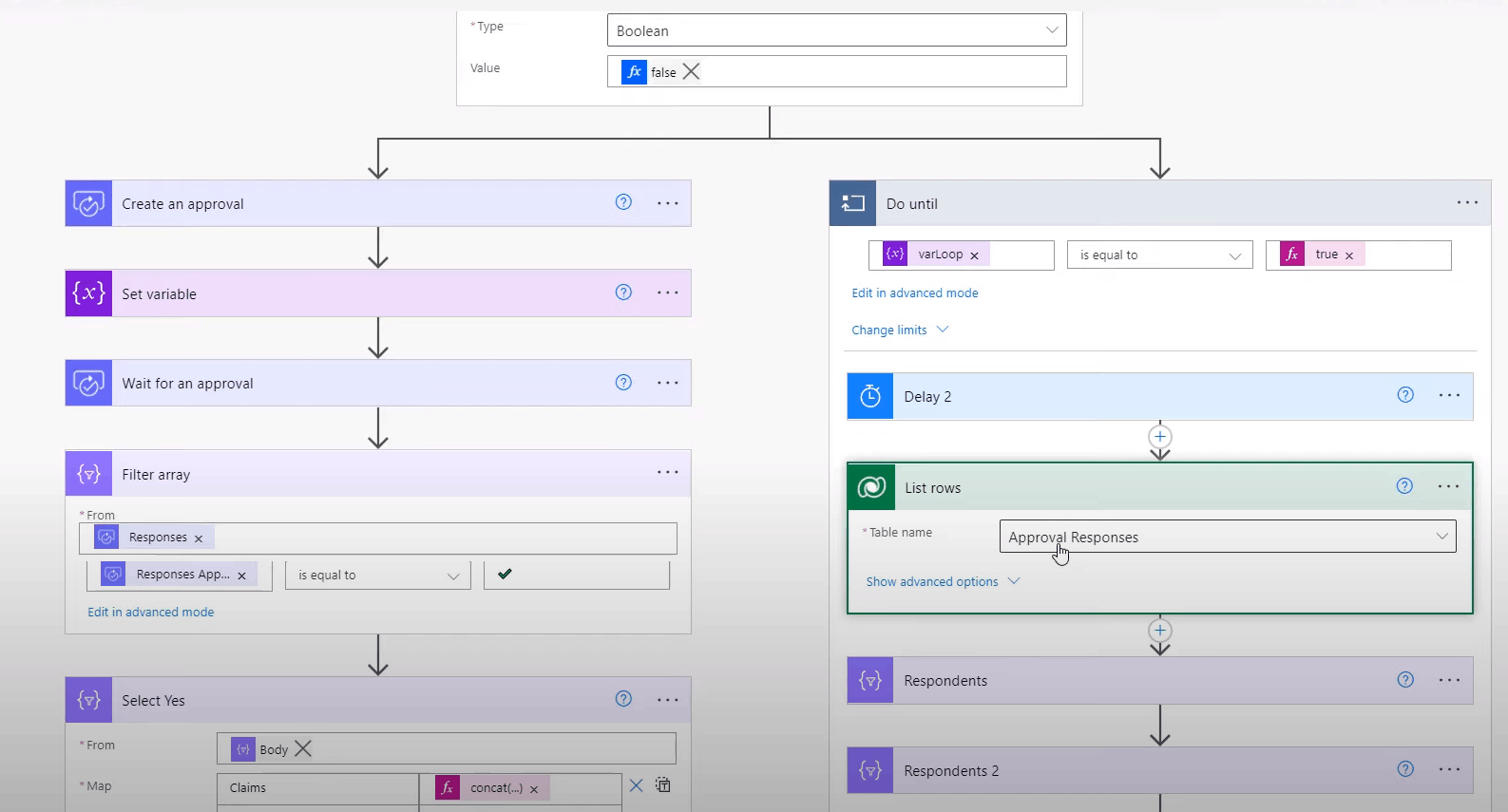The image size is (1508, 812).
Task: Click the Claims map key field
Action: [x=317, y=787]
